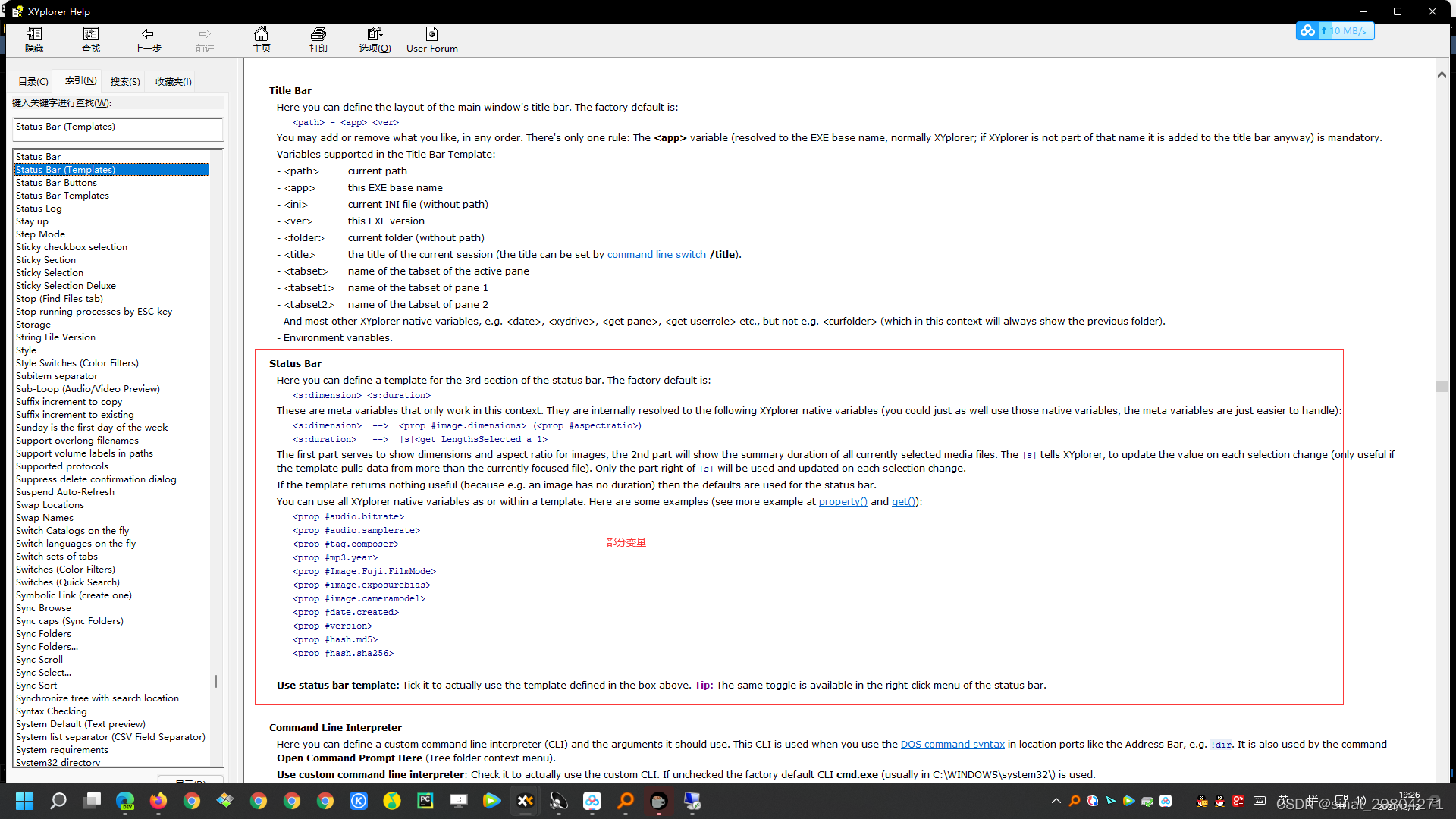Open the User Forum icon

(431, 39)
